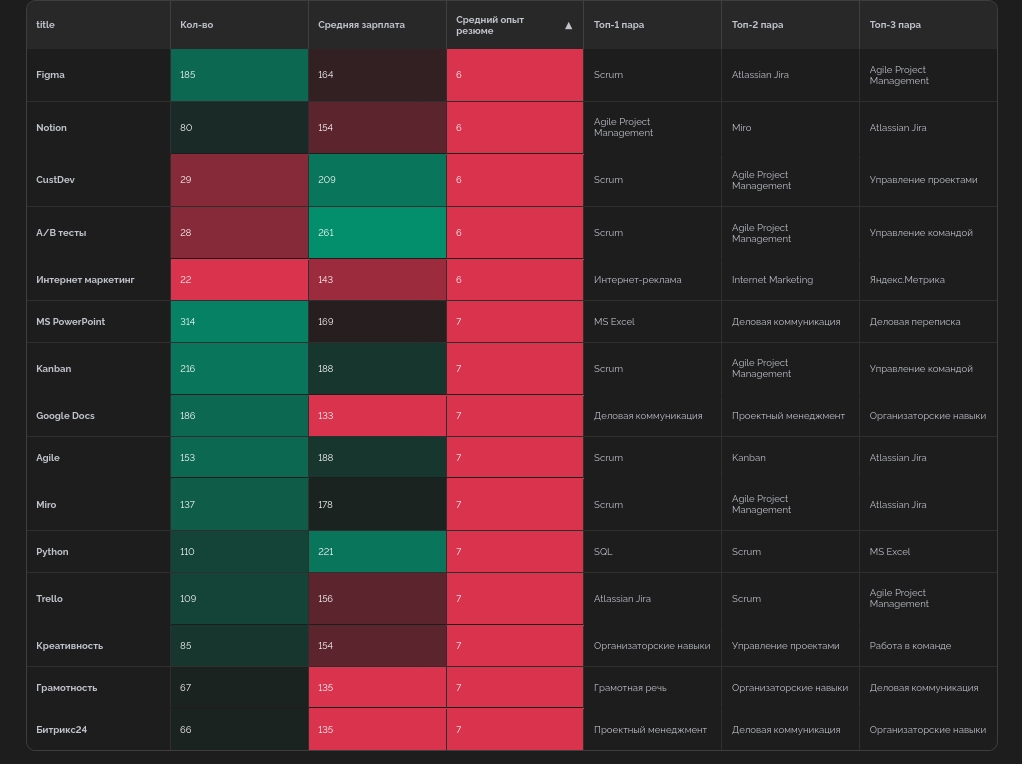Click the green 261 salary cell

[x=377, y=233]
